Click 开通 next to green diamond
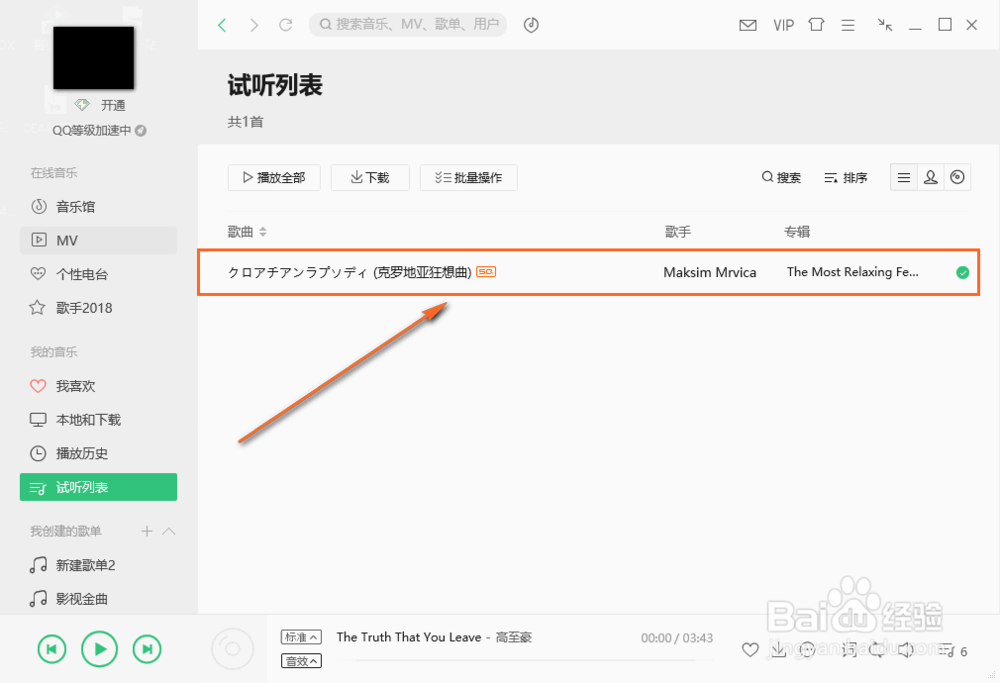Screen dimensions: 1000x683 pyautogui.click(x=113, y=105)
